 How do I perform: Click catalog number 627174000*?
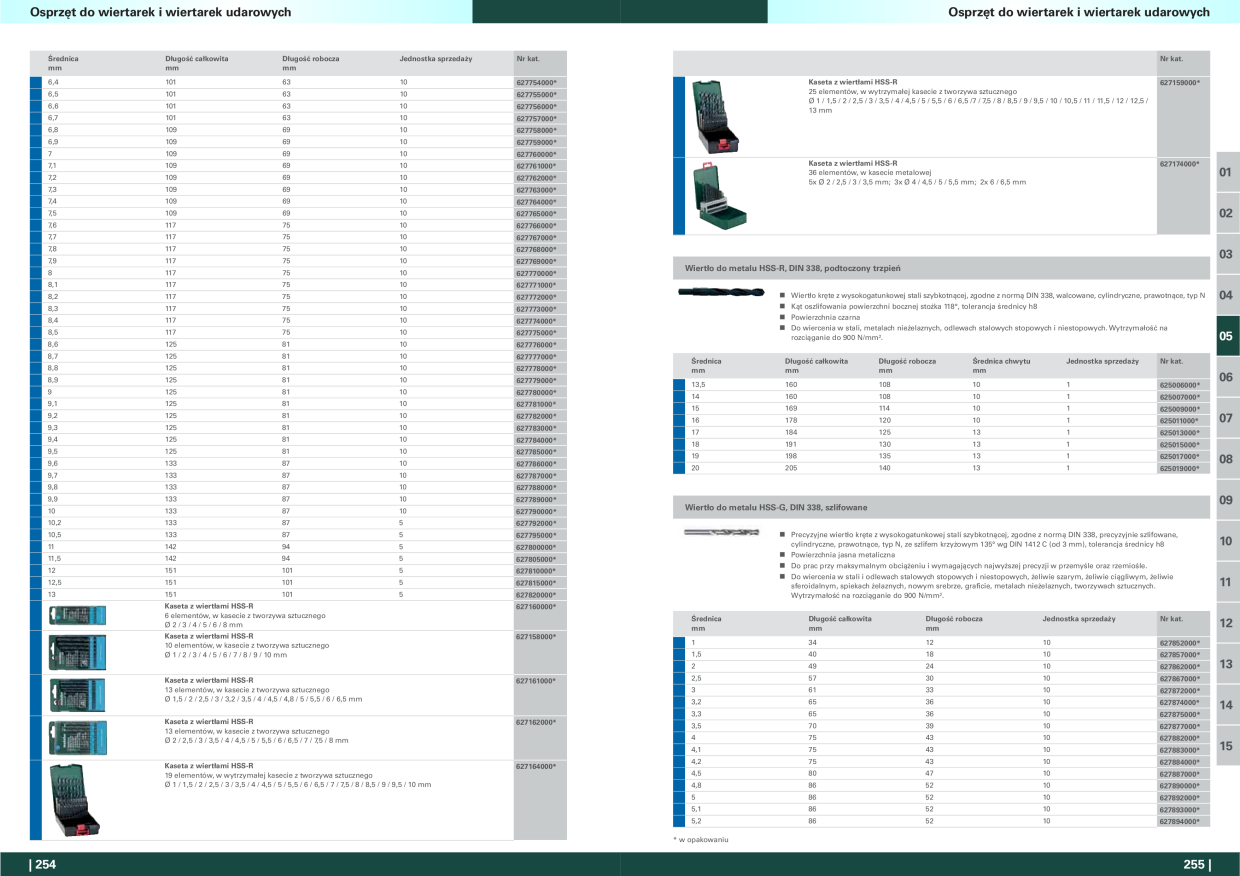coord(1179,163)
